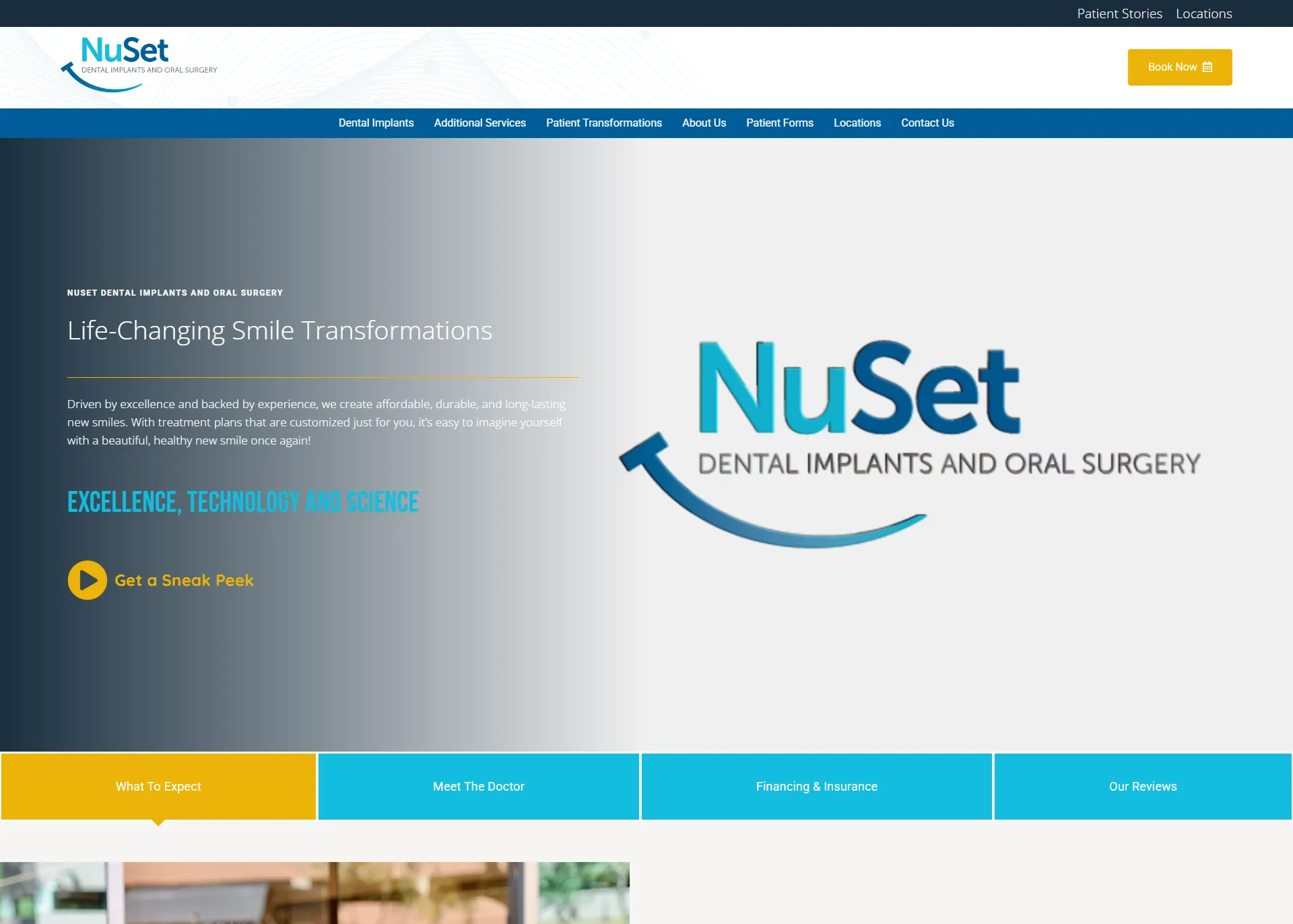The width and height of the screenshot is (1293, 924).
Task: Open the Additional Services menu
Action: pyautogui.click(x=479, y=123)
